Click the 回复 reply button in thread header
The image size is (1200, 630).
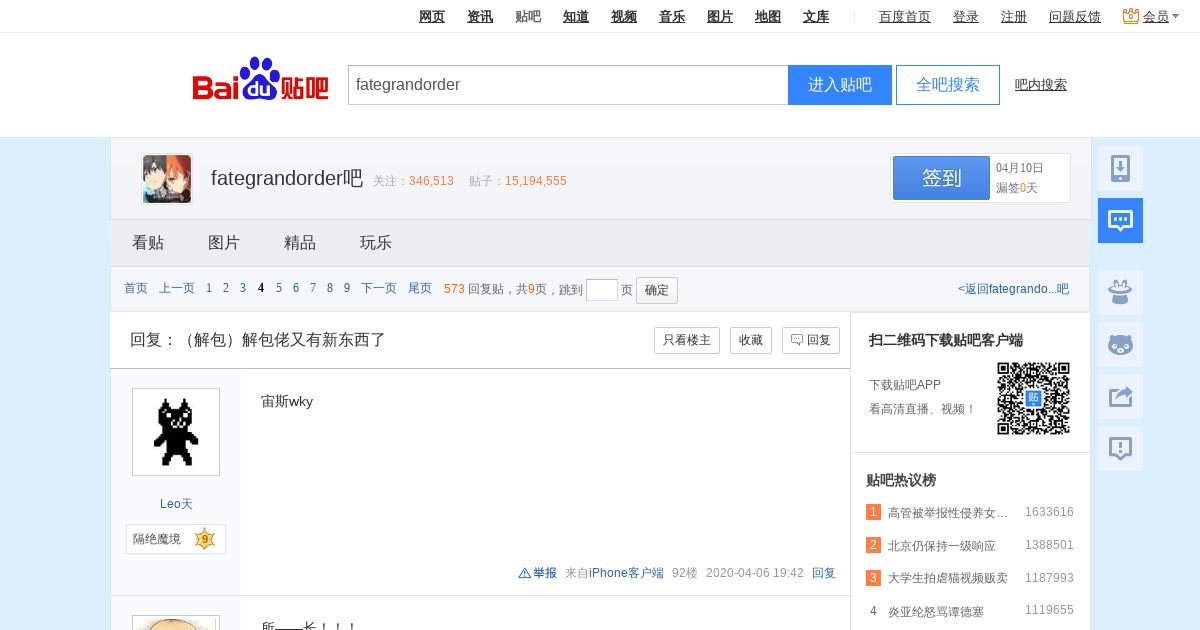tap(811, 340)
